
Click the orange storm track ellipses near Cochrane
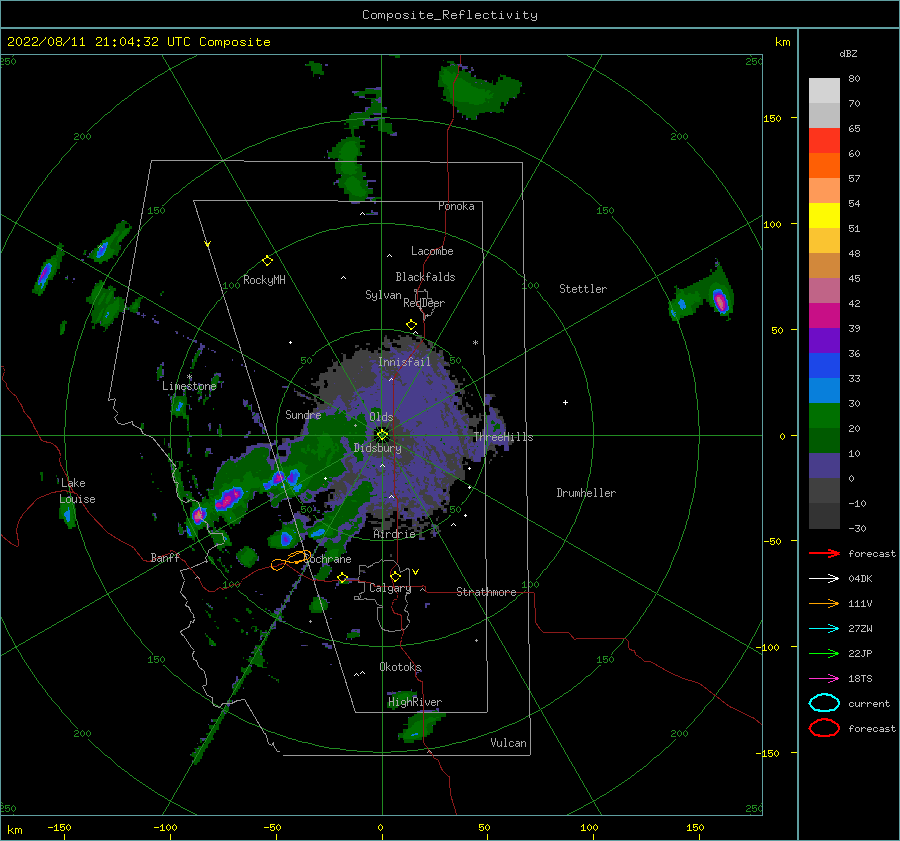[x=292, y=560]
